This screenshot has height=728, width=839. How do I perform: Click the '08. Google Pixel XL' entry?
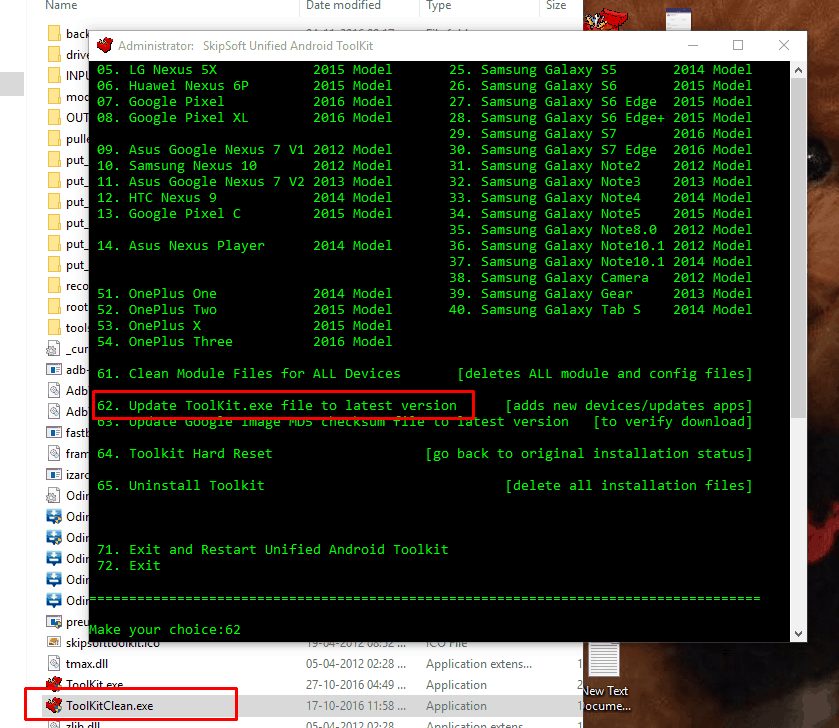[172, 118]
